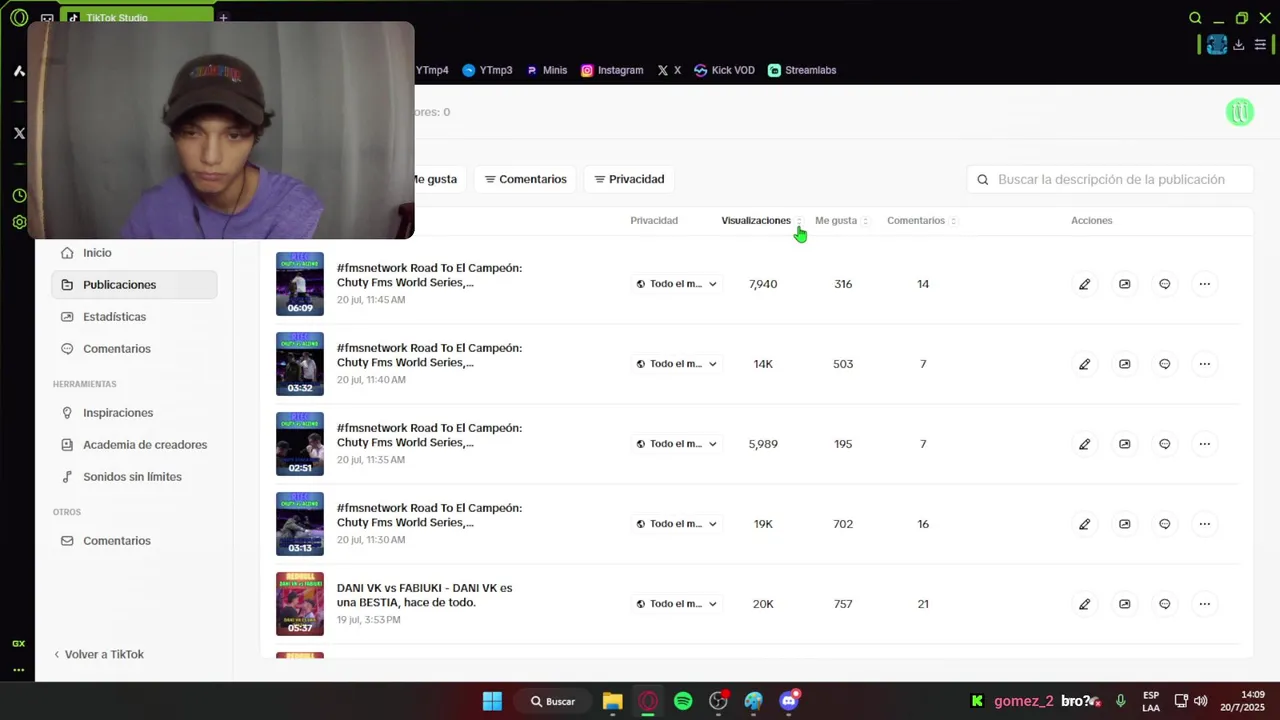
Task: Open the comment bubble icon for the 14K-view post
Action: pyautogui.click(x=1164, y=364)
